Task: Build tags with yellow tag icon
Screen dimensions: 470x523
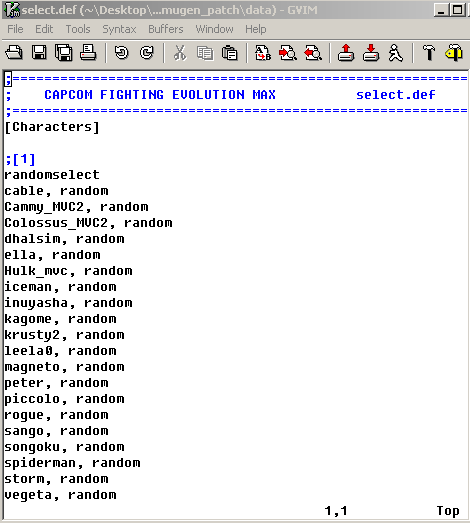Action: (x=454, y=53)
